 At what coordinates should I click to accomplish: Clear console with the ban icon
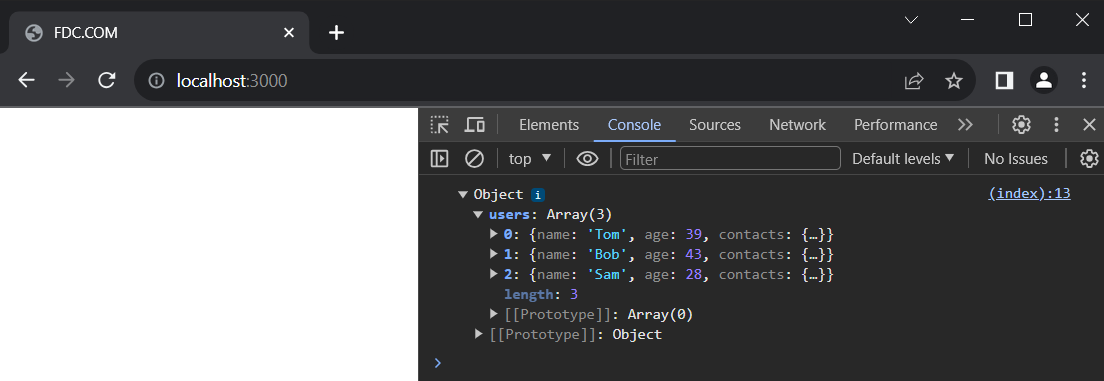[x=475, y=159]
